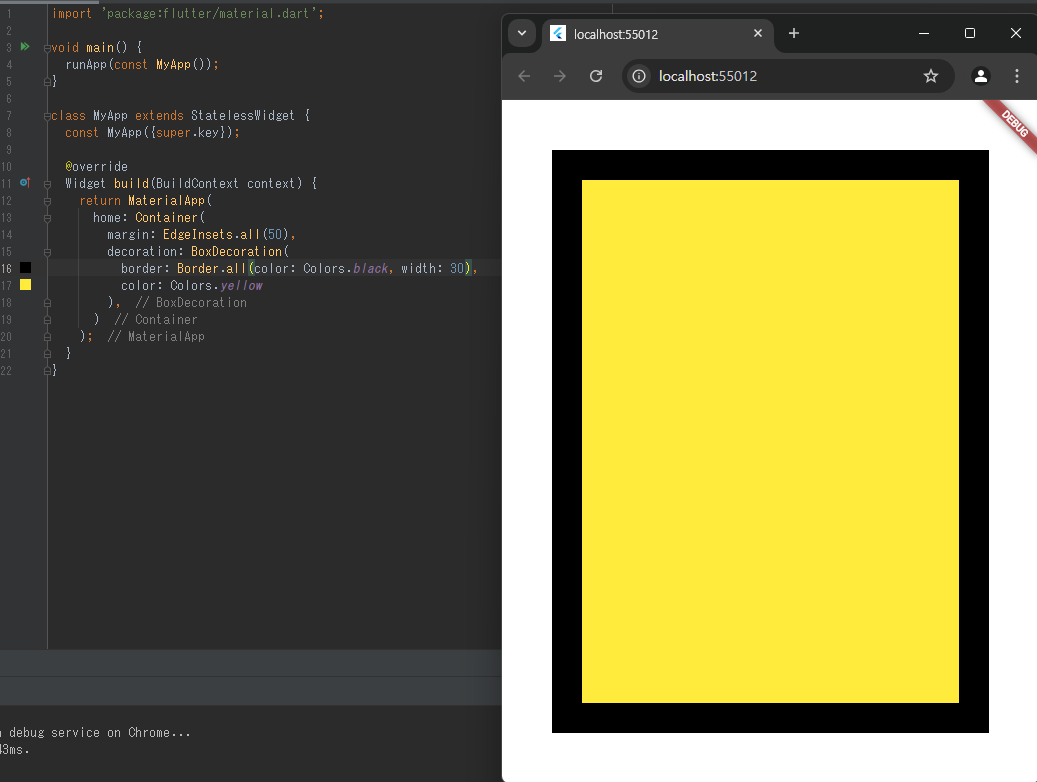The width and height of the screenshot is (1037, 782).
Task: Reload the localhost page in Chrome
Action: [596, 76]
